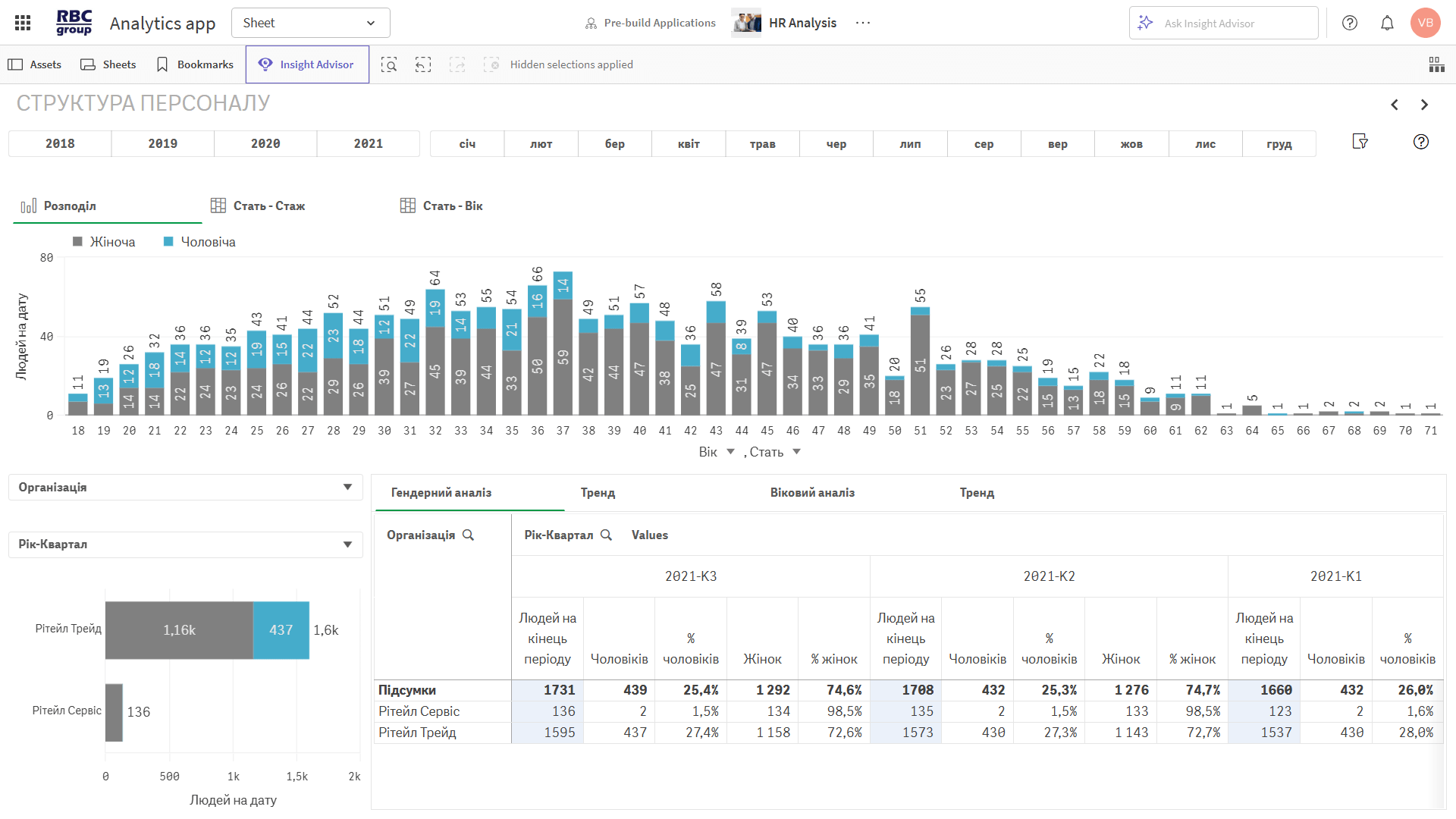Click the clear selections filter icon
Image resolution: width=1456 pixels, height=819 pixels.
[1360, 142]
